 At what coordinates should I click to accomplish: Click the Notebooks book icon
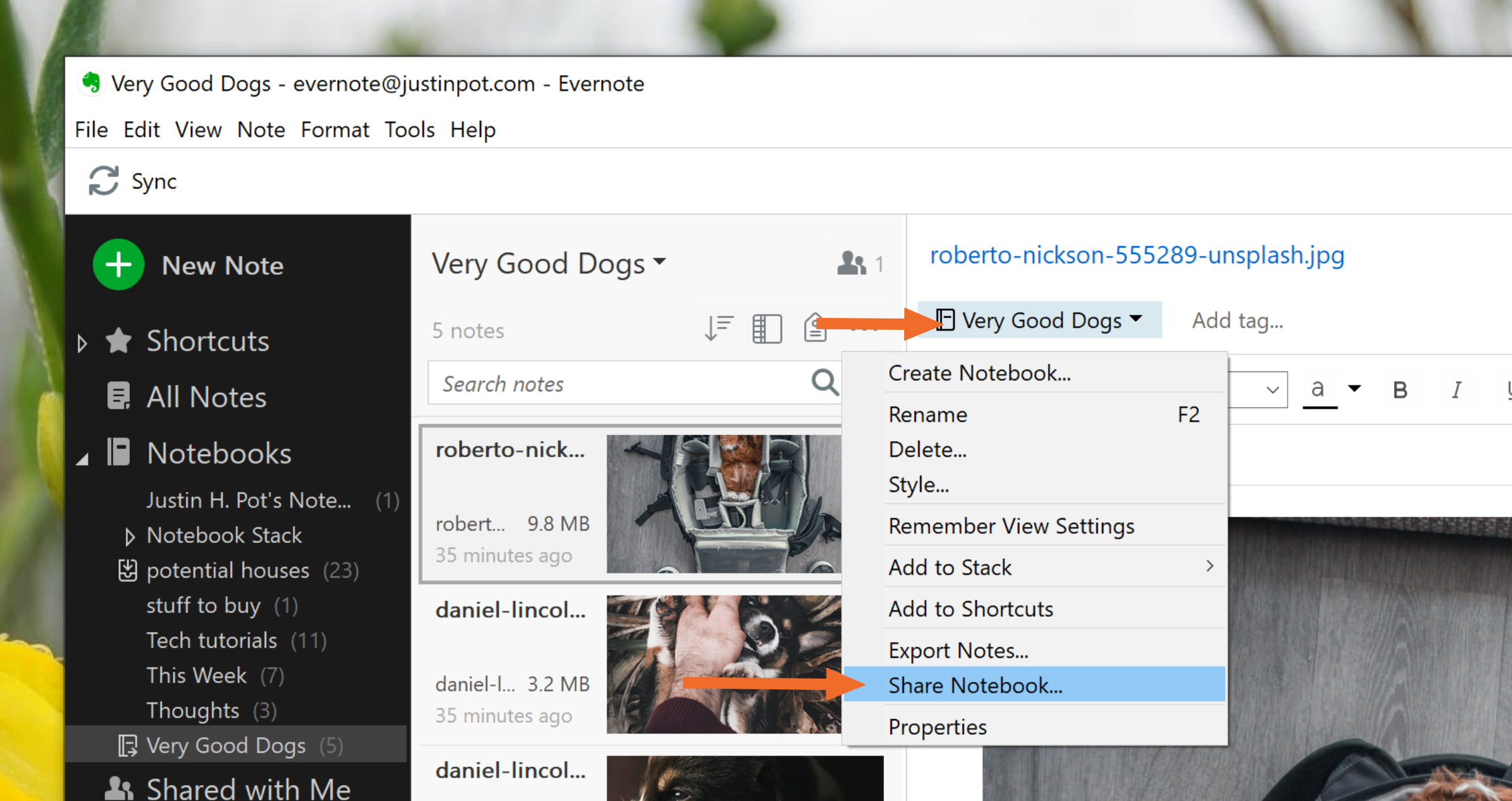[x=119, y=452]
